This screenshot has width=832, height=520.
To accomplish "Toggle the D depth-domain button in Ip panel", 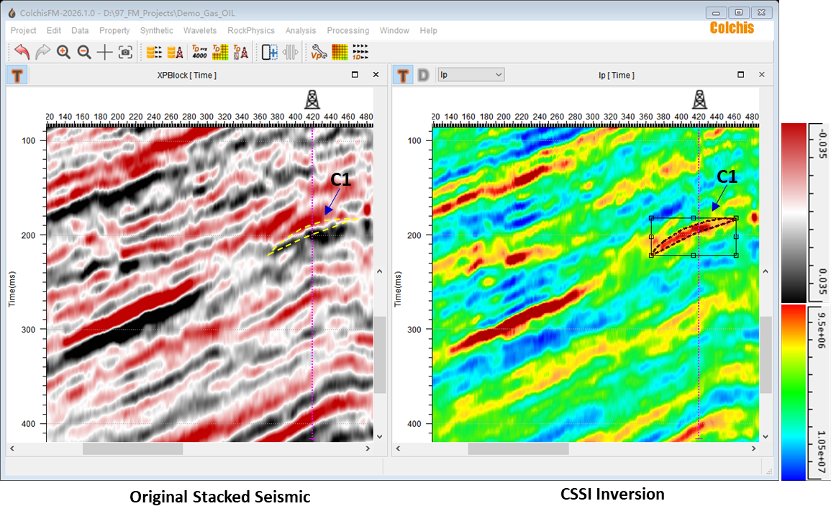I will [423, 75].
